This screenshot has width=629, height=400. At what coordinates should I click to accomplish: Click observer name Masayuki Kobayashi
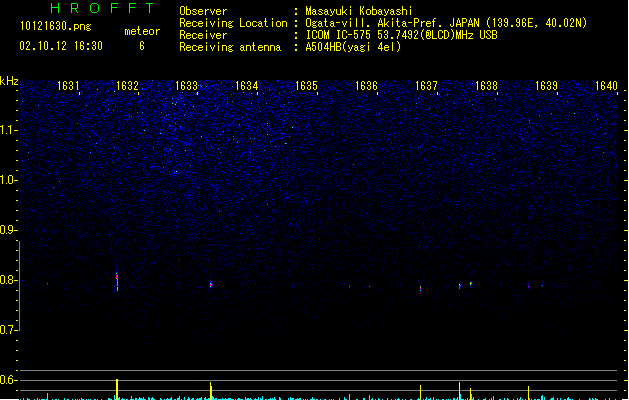(359, 11)
